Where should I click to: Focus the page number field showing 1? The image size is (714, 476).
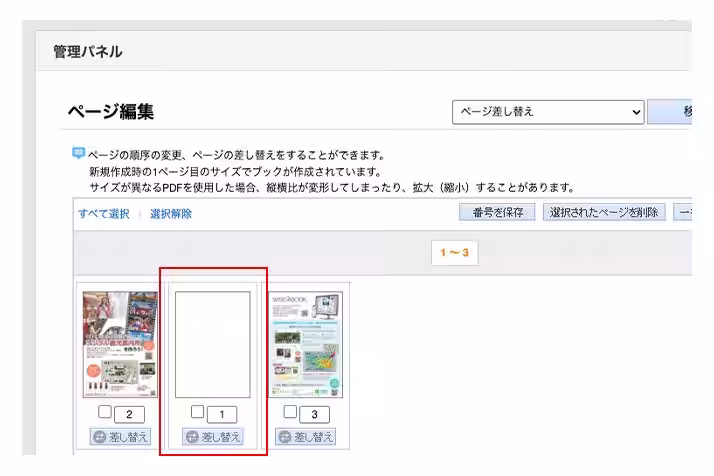(222, 414)
